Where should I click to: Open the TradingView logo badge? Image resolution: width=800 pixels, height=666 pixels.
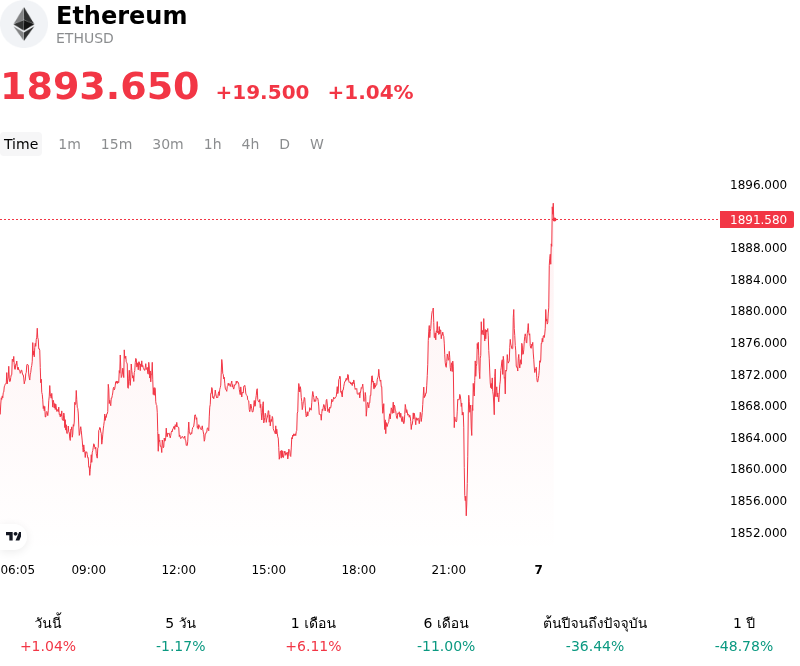[x=14, y=536]
